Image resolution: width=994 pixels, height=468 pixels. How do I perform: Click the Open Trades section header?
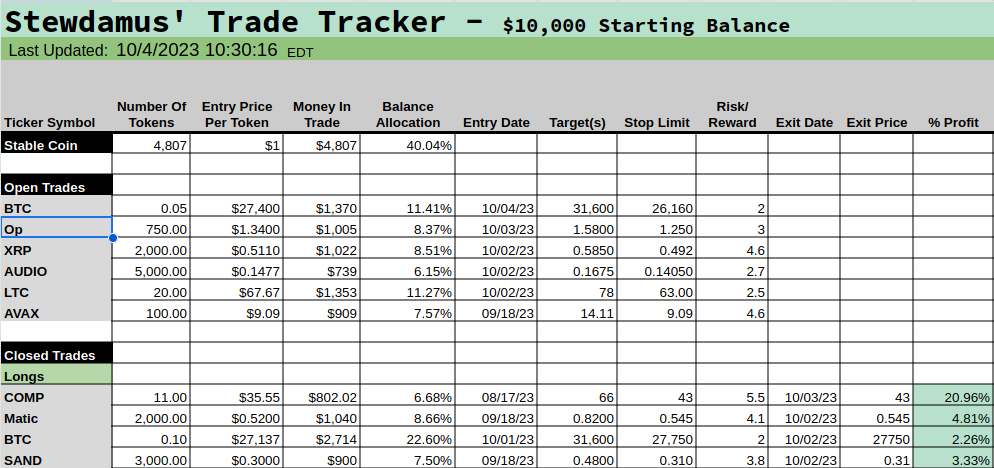(56, 187)
